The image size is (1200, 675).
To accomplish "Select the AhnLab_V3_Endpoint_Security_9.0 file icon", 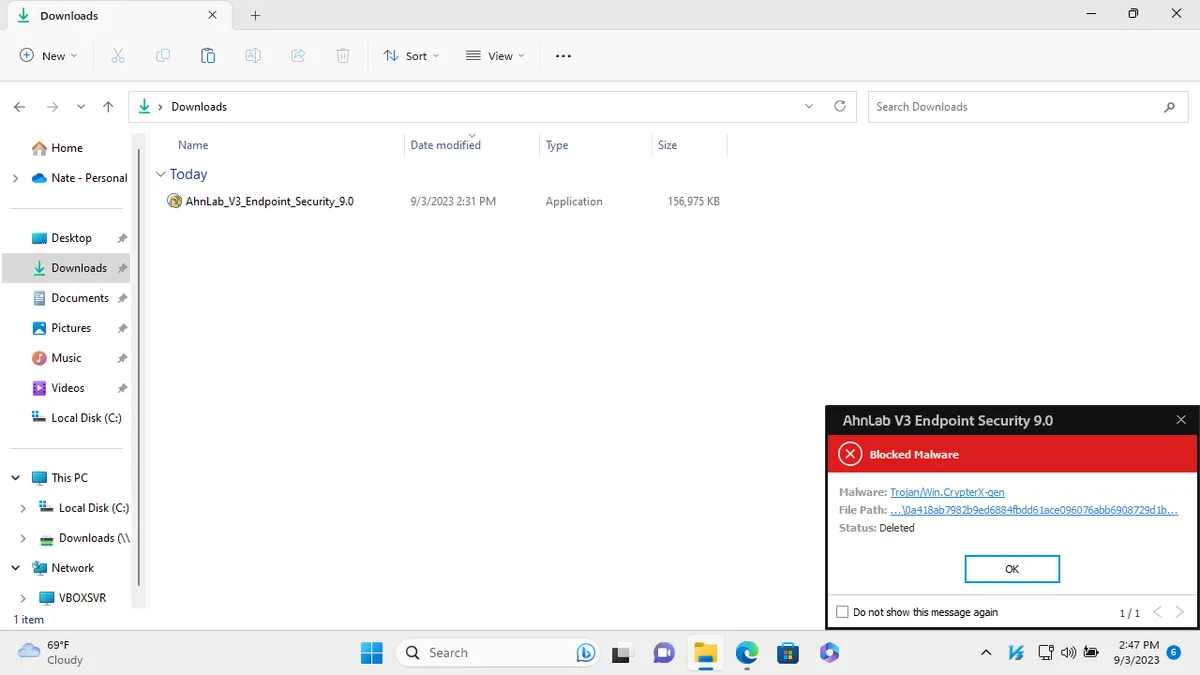I will coord(175,201).
